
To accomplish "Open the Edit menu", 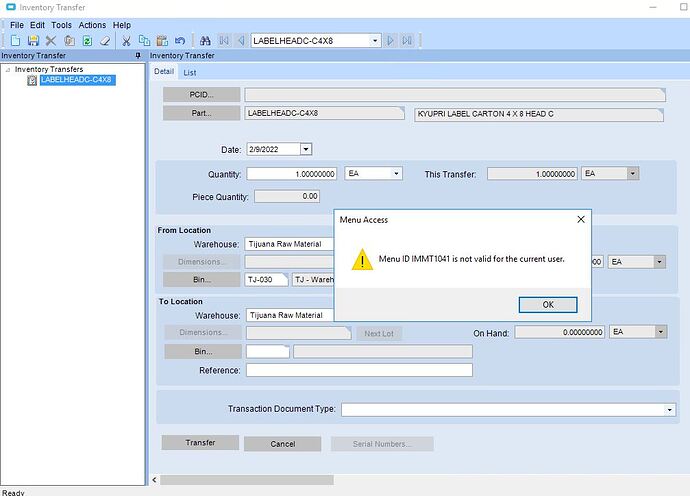I will [37, 25].
